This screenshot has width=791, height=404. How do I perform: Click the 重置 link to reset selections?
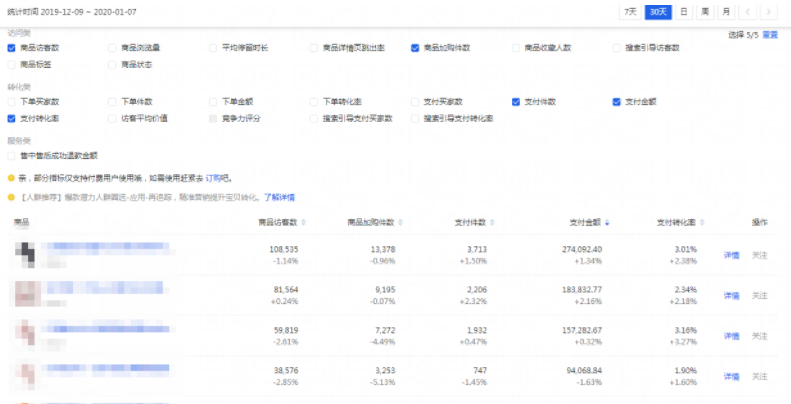click(770, 34)
